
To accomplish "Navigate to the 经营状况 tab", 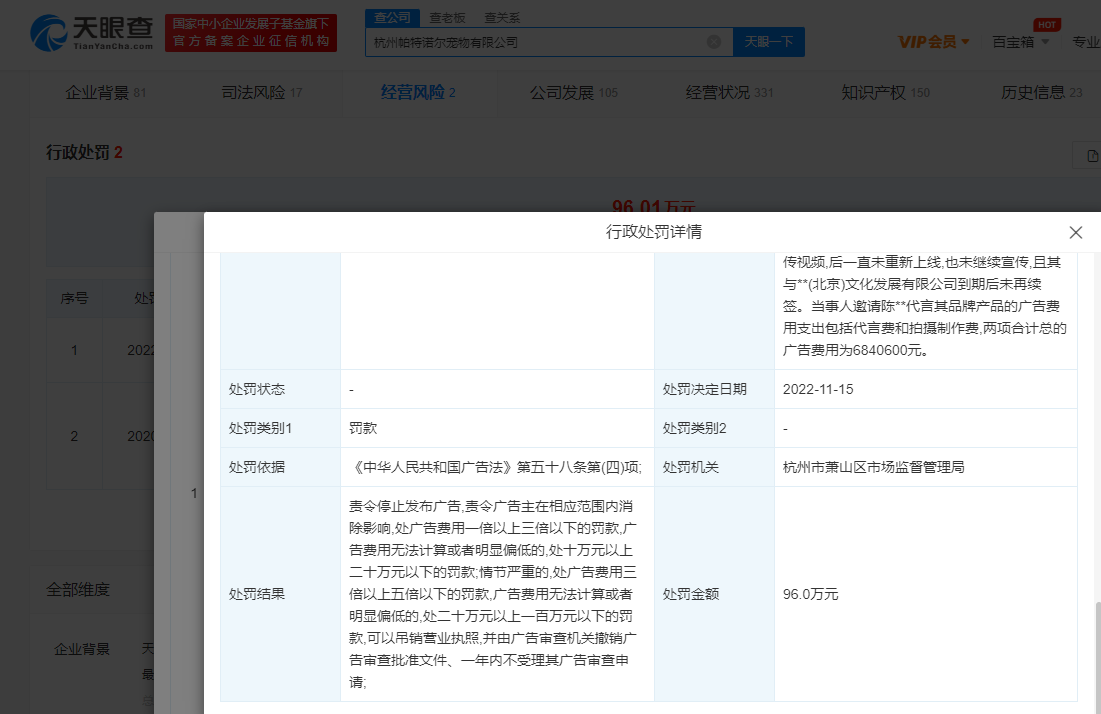I will click(729, 93).
